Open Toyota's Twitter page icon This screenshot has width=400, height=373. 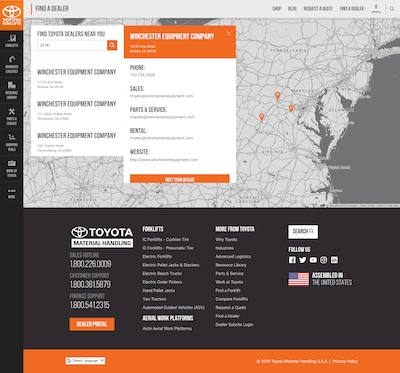pos(302,260)
